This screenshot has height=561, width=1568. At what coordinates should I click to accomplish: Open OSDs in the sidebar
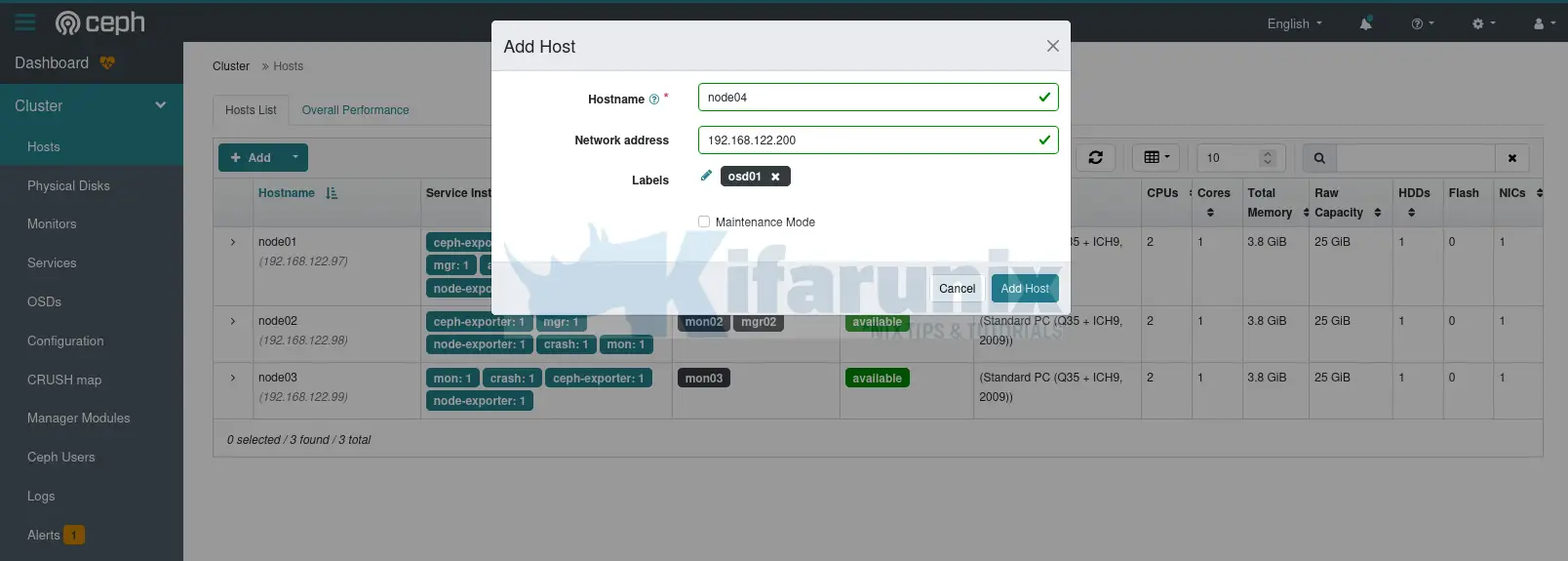point(44,301)
